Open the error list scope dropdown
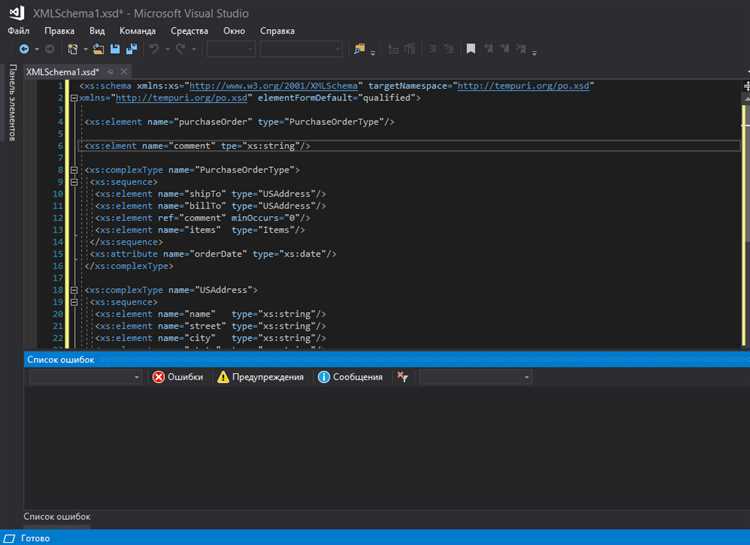The height and width of the screenshot is (545, 750). pos(85,377)
